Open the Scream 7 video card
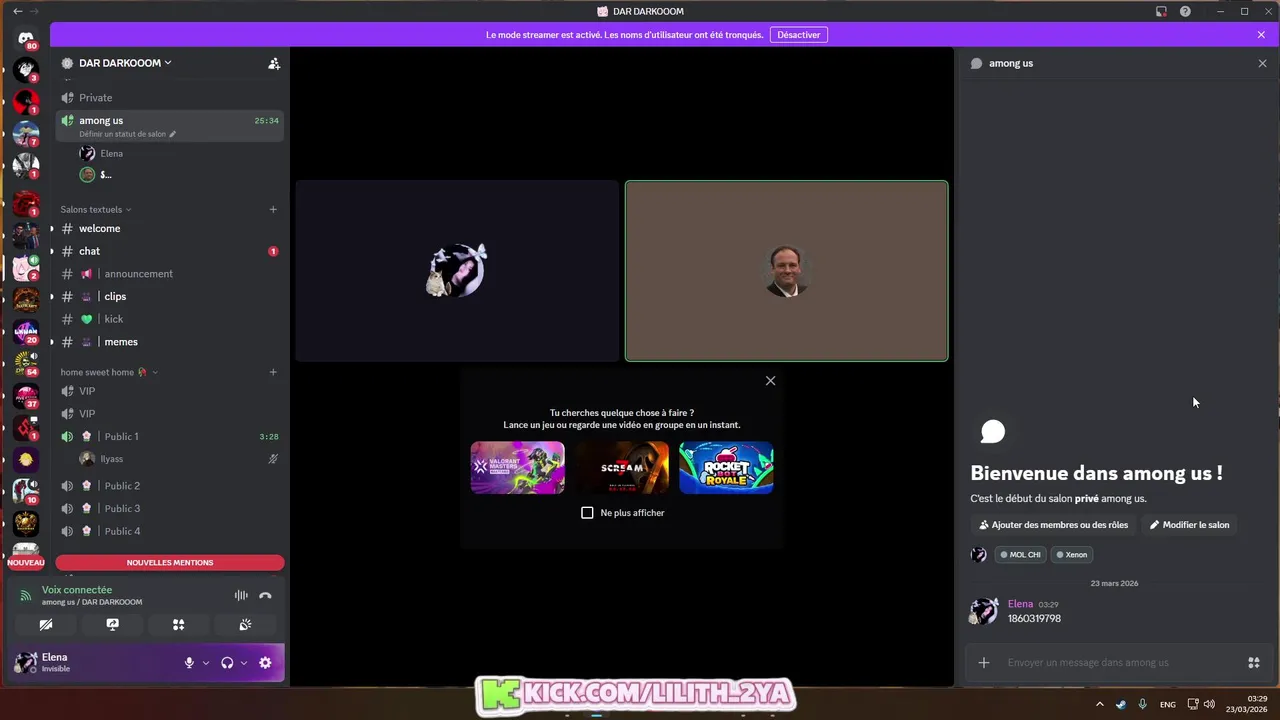 click(622, 468)
